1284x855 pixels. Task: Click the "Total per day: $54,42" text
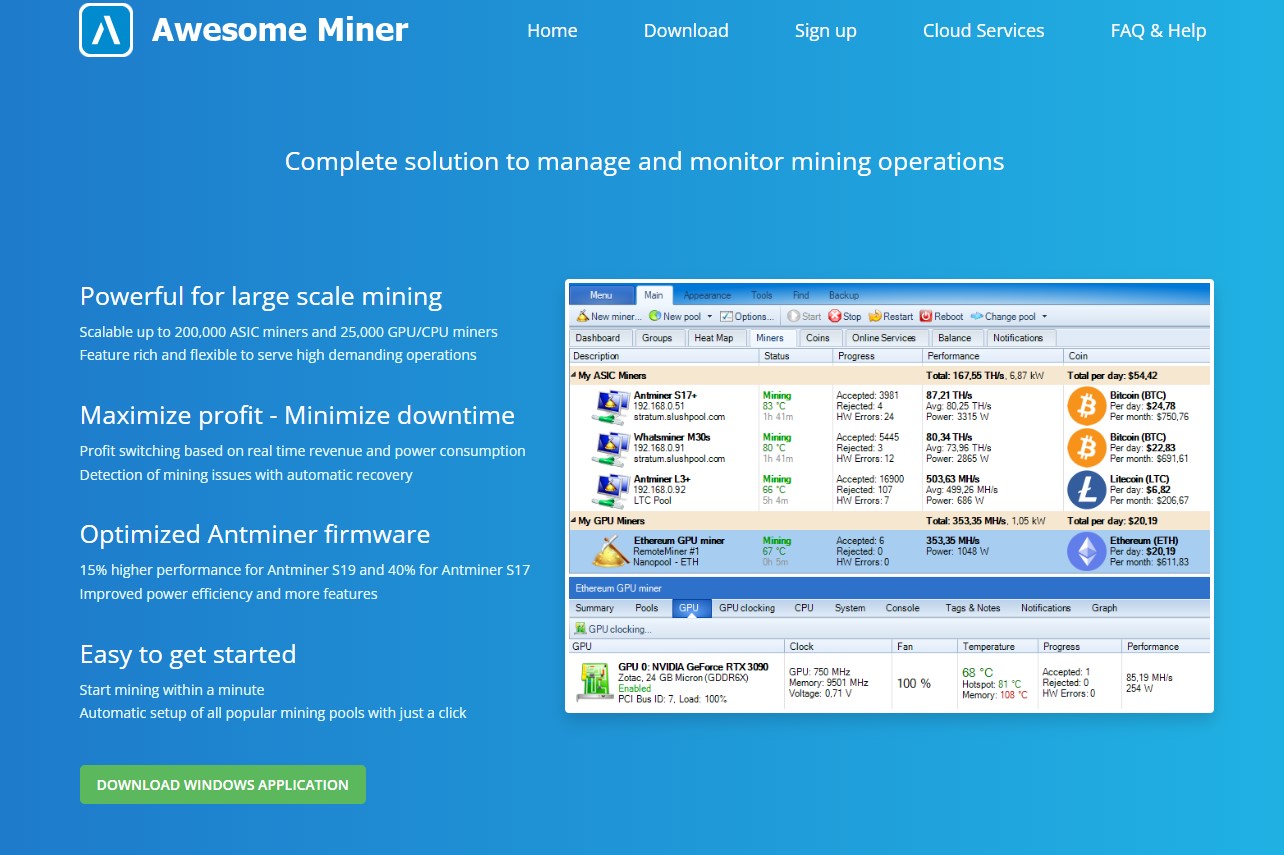(x=1112, y=376)
